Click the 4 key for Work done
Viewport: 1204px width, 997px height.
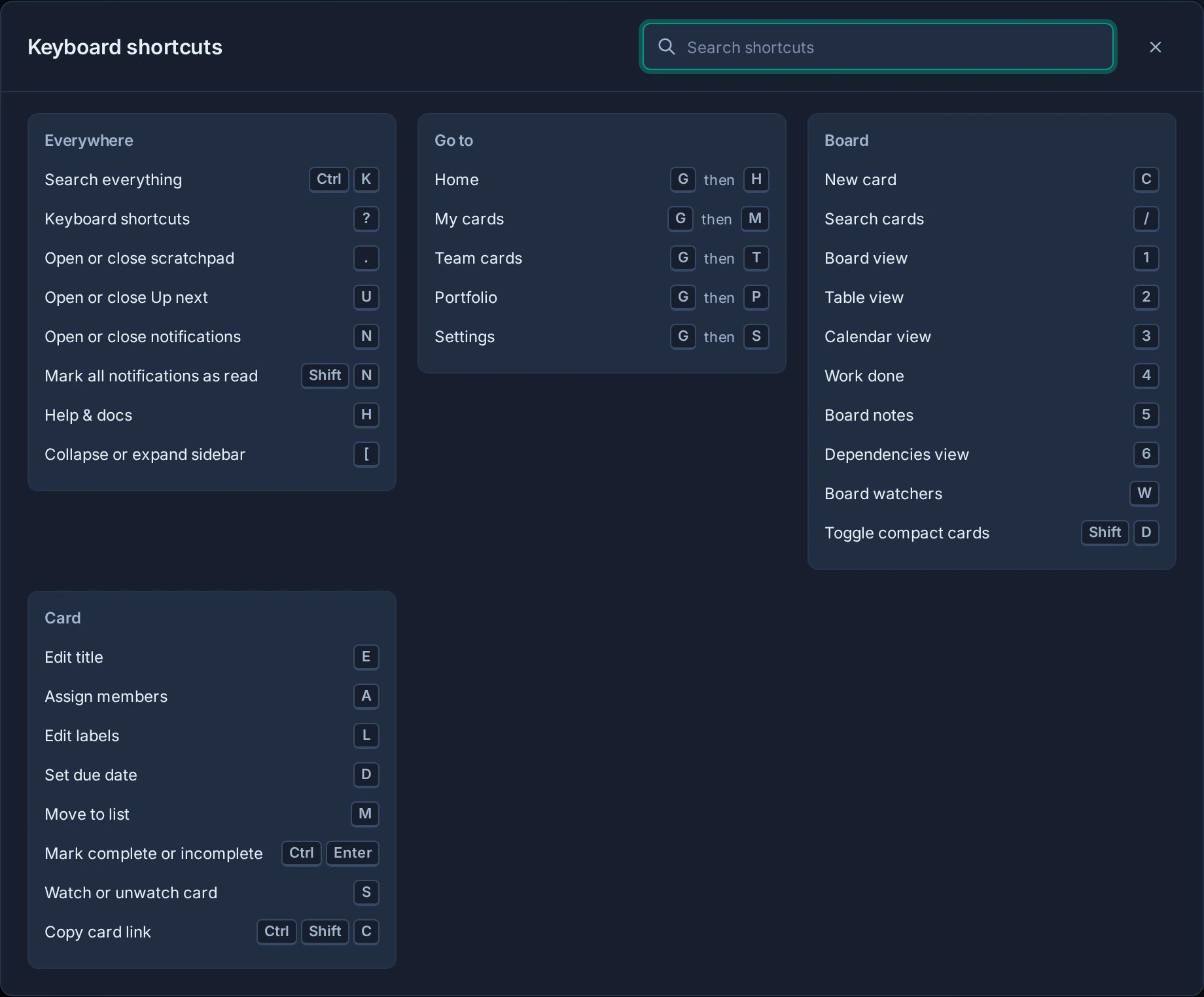pos(1146,376)
